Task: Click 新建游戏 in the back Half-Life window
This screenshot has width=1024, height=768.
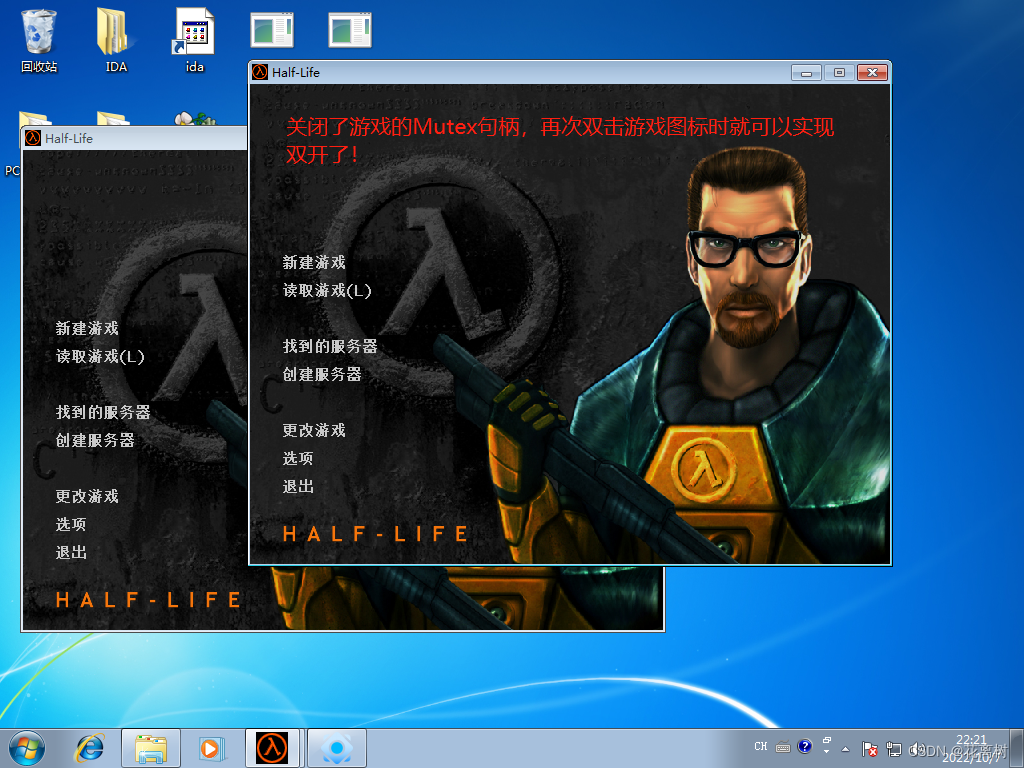Action: pos(87,328)
